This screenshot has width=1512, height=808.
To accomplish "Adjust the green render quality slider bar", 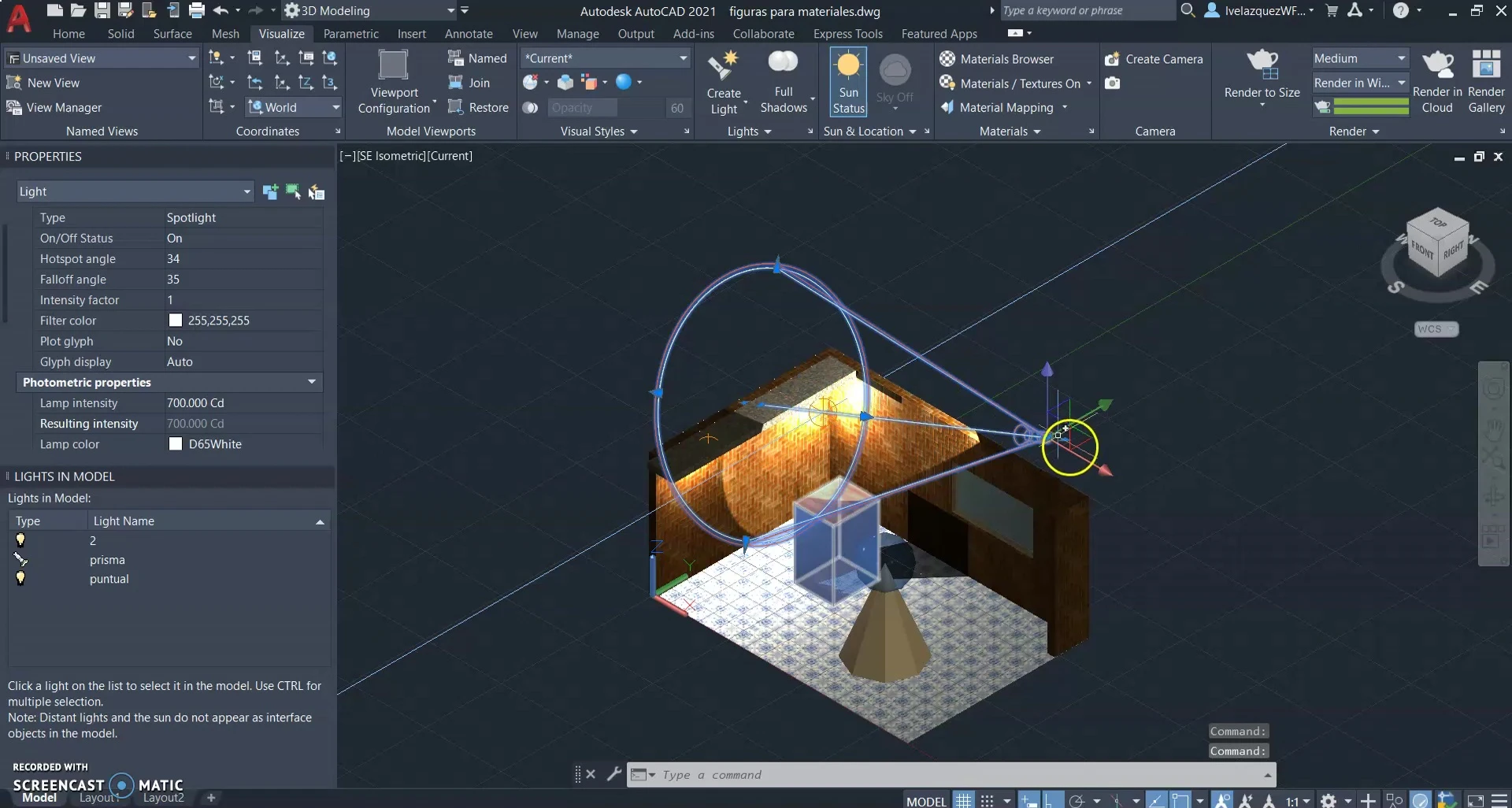I will tap(1371, 107).
